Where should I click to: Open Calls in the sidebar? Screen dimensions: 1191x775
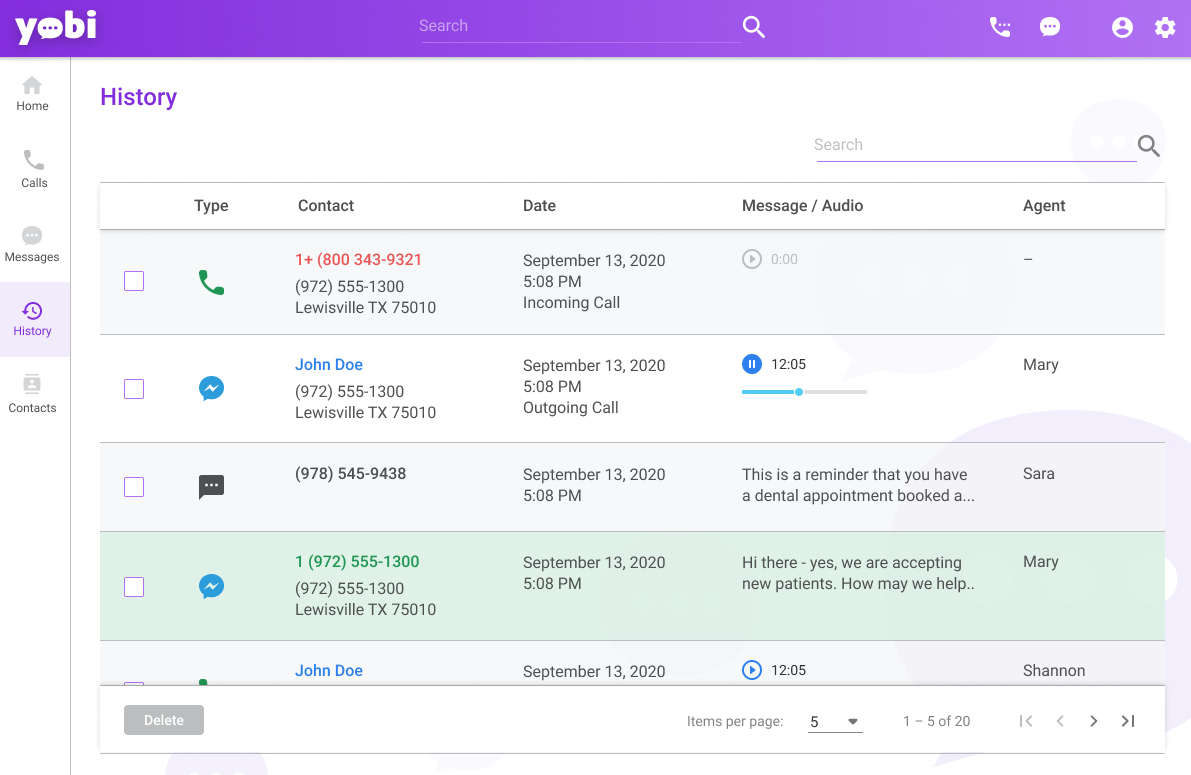point(33,169)
